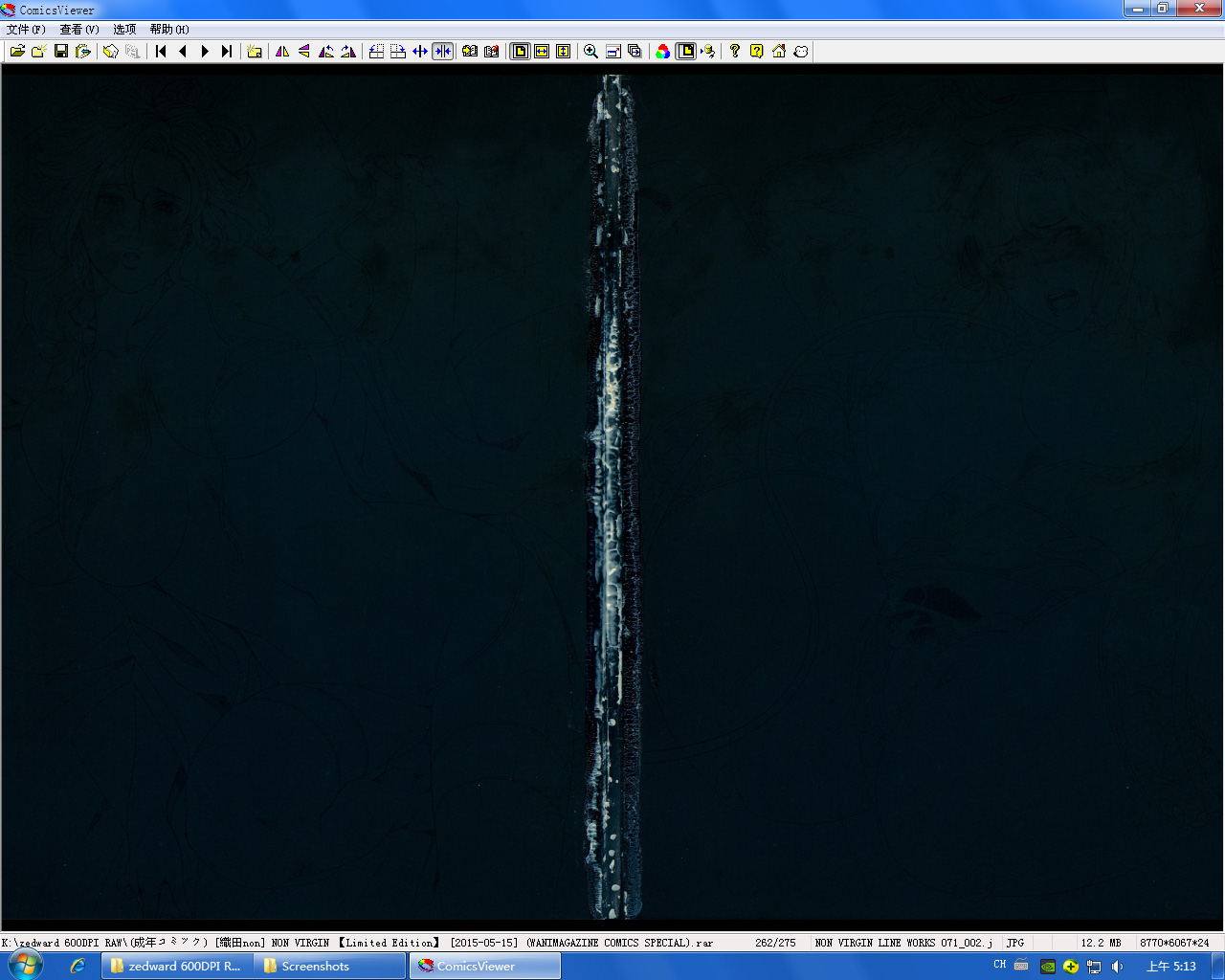Flip image horizontally with mirror icon
The image size is (1225, 980).
[282, 52]
